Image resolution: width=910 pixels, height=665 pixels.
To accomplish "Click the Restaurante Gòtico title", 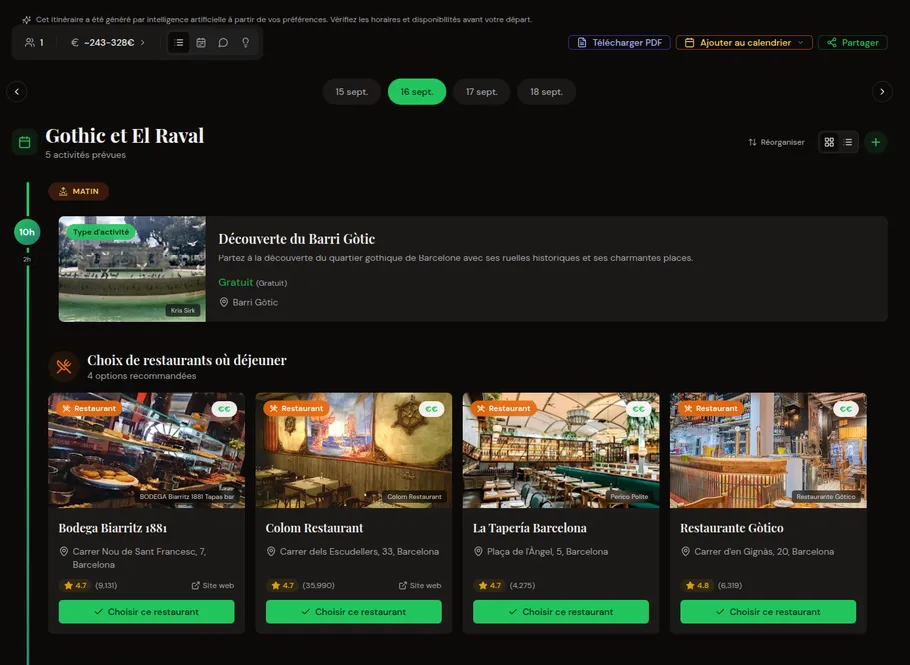I will 732,528.
